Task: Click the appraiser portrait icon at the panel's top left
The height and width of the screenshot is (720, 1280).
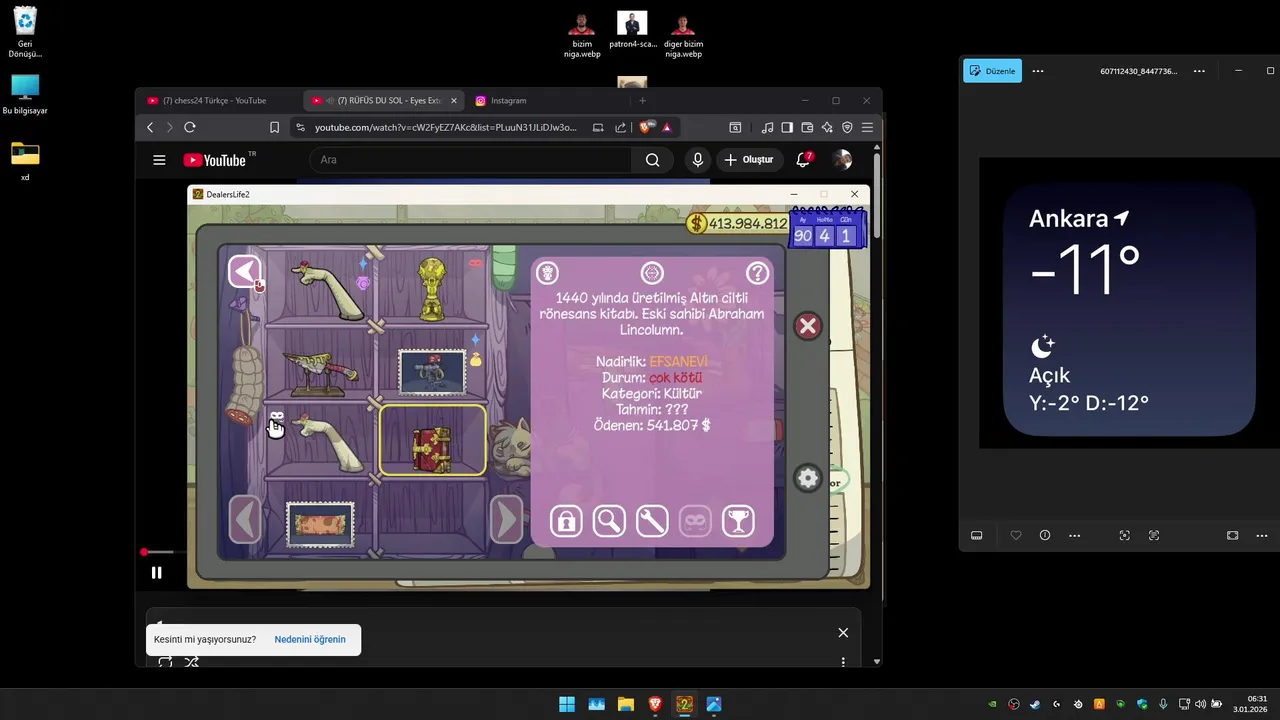Action: pos(547,272)
